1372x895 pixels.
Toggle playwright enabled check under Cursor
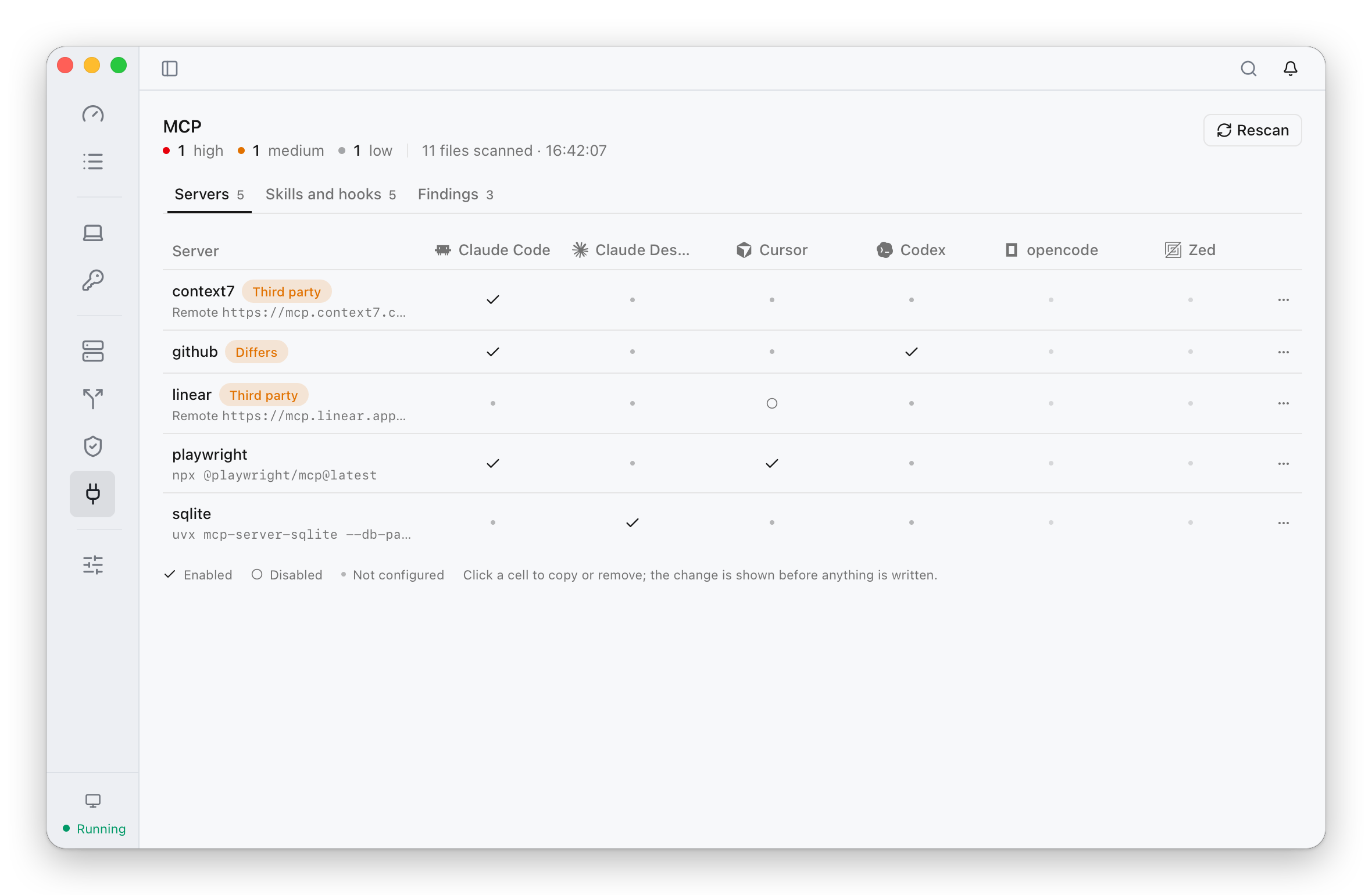coord(772,464)
